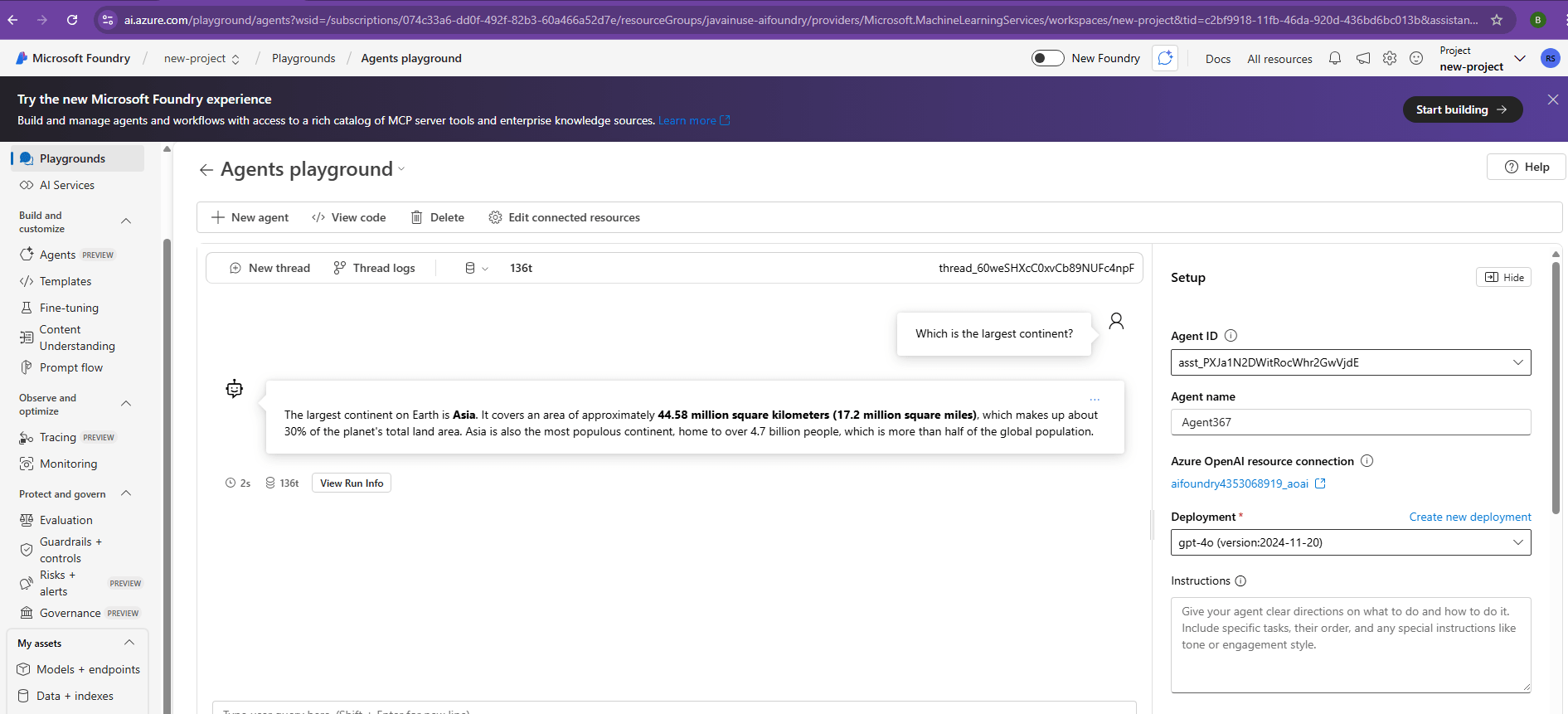
Task: Click Start building button
Action: pos(1462,109)
